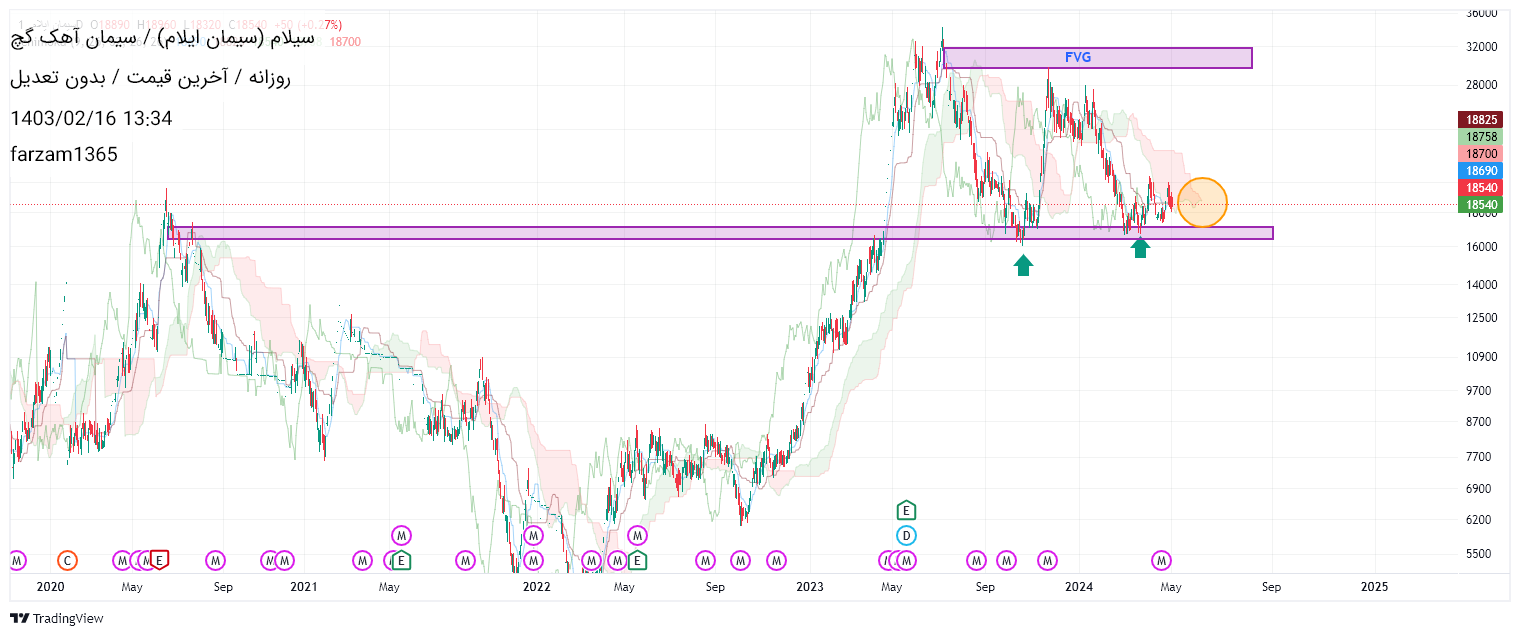Screen dimensions: 1520x636
Task: Click the orange C event marker near 2020
Action: 67,560
